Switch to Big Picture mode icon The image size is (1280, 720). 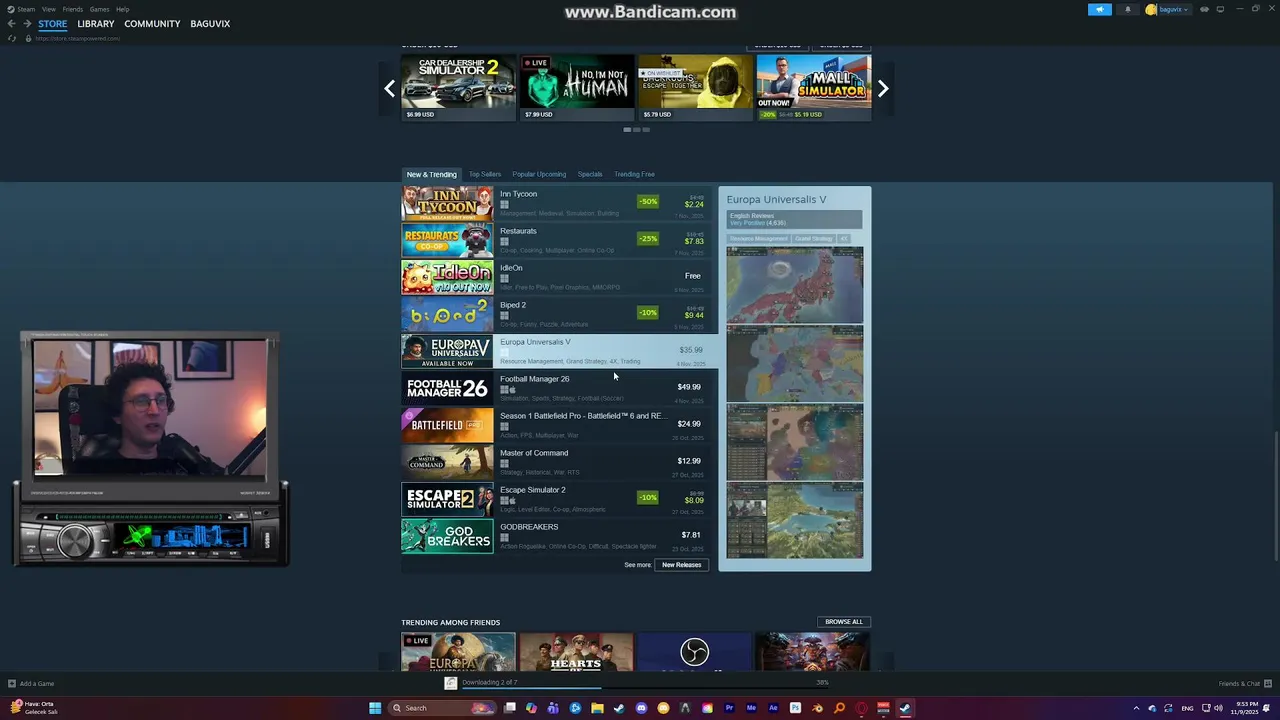1220,9
